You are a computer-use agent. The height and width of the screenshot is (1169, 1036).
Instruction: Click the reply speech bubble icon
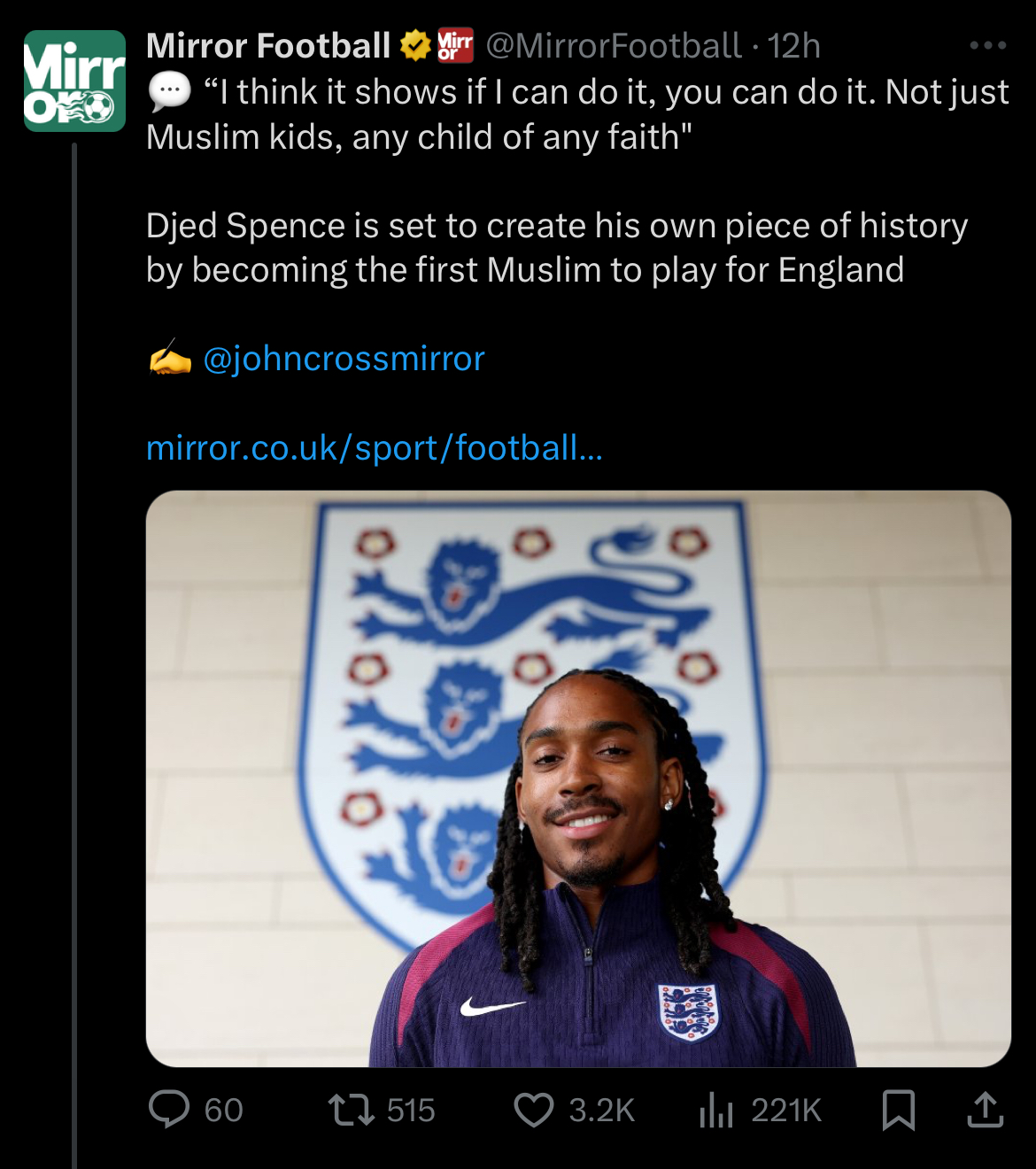click(x=169, y=1110)
